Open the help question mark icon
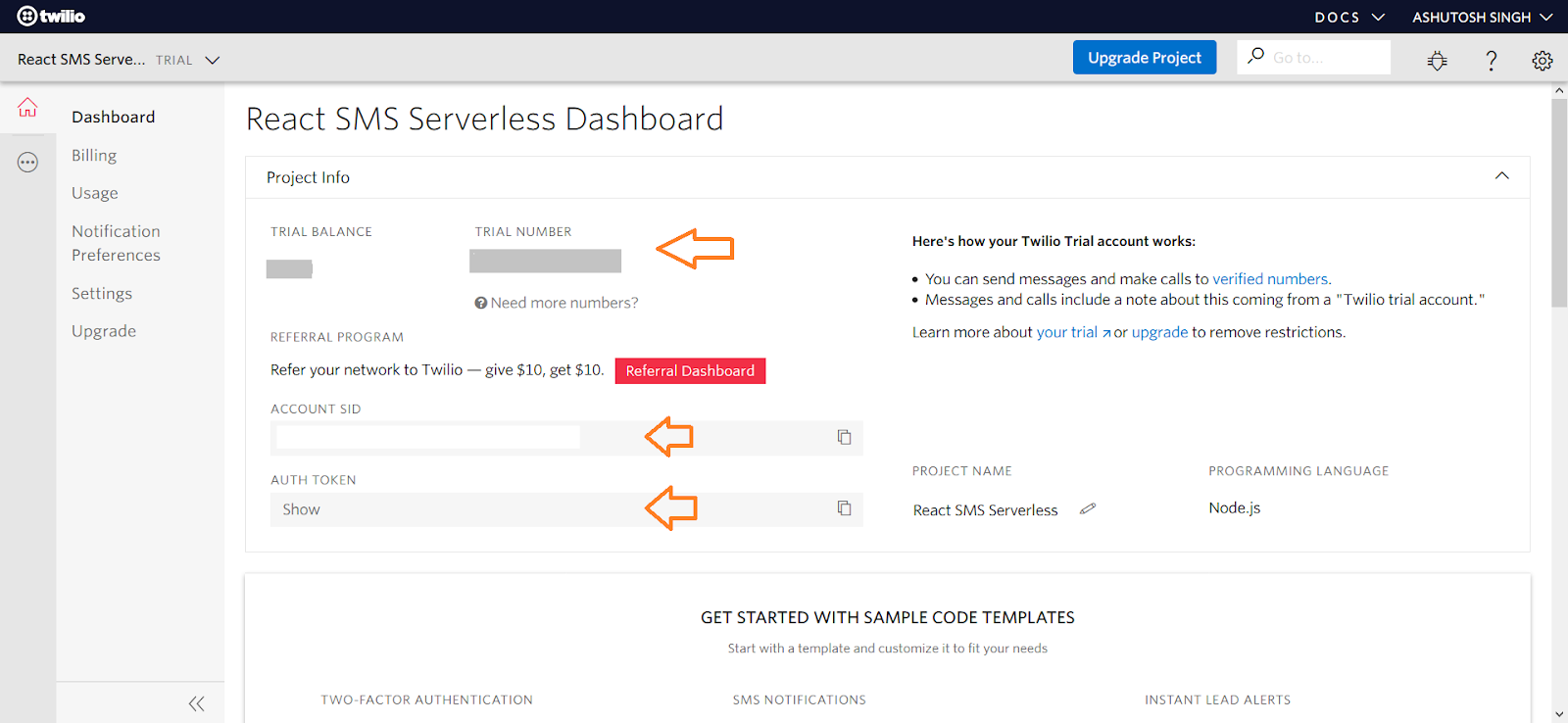 click(x=1492, y=61)
